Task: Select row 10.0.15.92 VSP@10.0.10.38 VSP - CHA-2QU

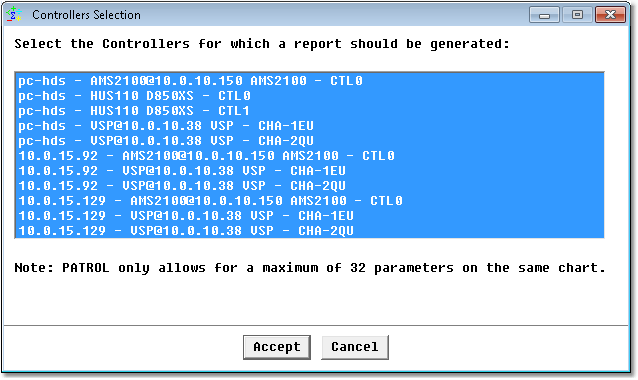Action: [309, 186]
